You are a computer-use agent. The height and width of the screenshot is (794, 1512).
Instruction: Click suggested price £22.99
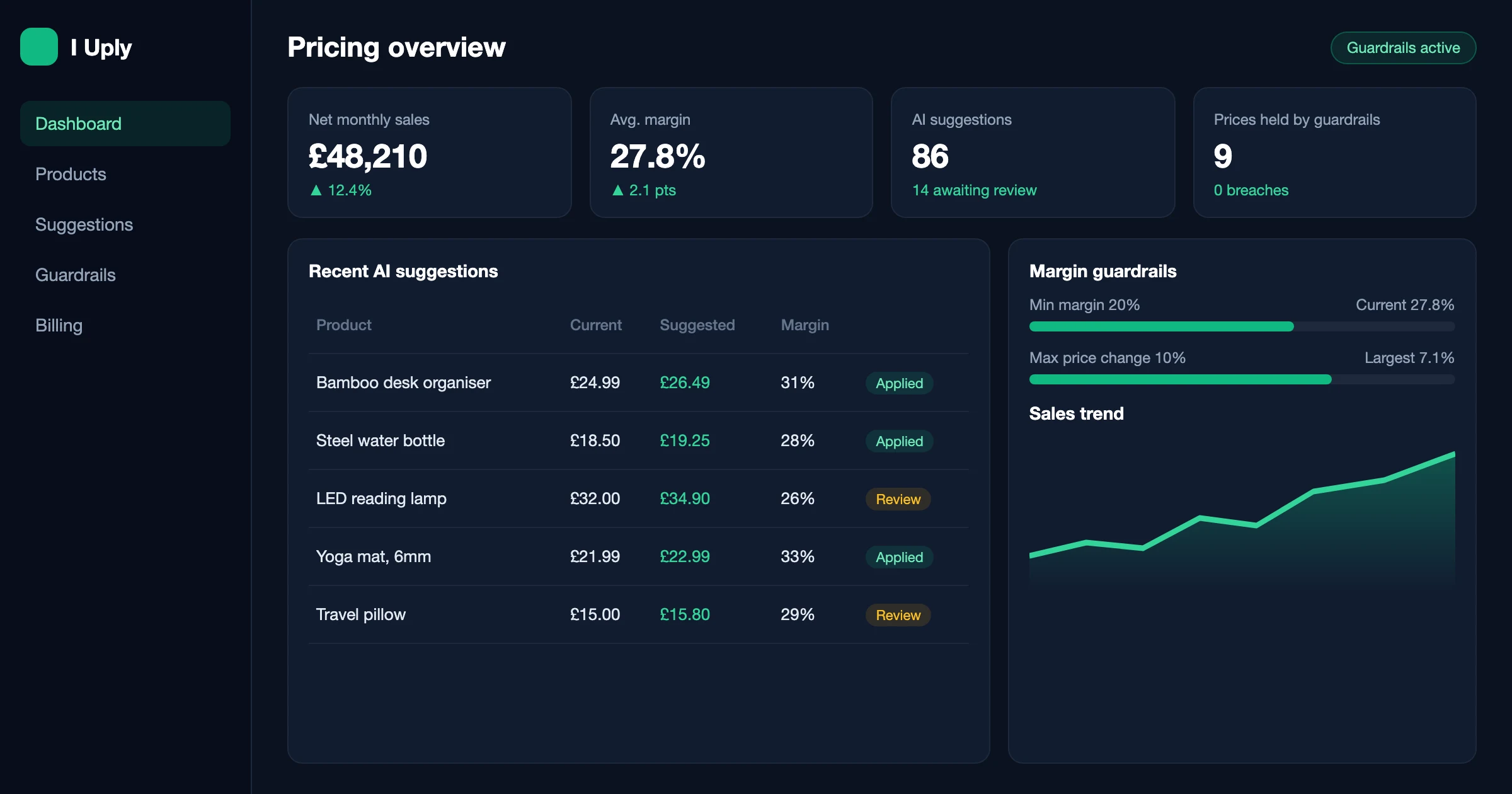(x=684, y=556)
